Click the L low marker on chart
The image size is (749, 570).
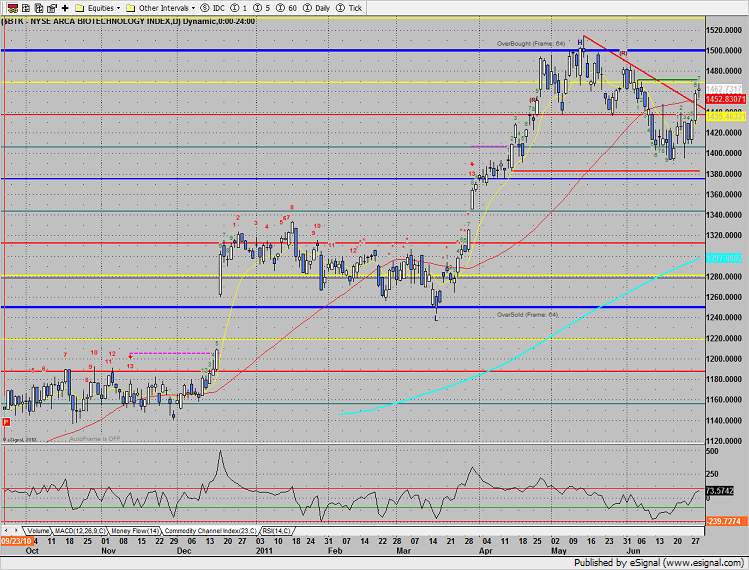click(x=436, y=318)
